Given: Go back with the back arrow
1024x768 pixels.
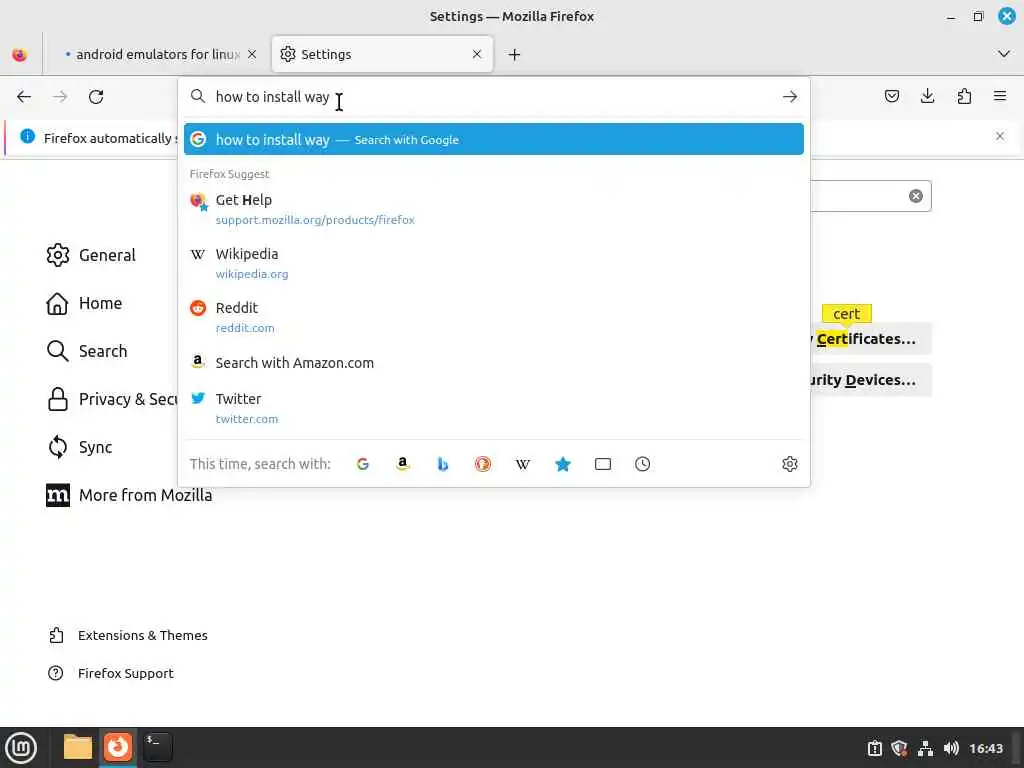Looking at the screenshot, I should (24, 97).
